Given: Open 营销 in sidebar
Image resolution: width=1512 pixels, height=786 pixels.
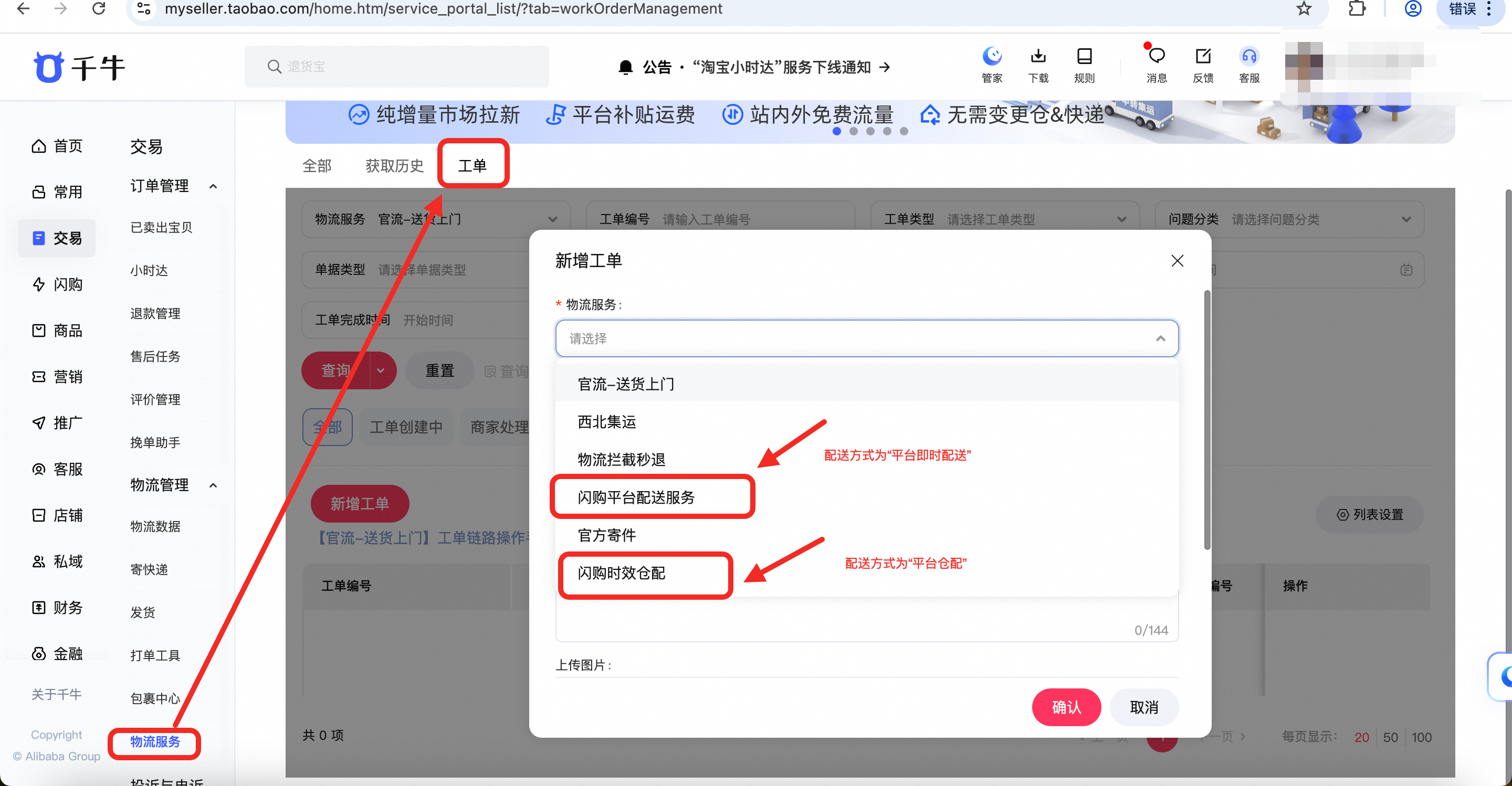Looking at the screenshot, I should click(57, 377).
